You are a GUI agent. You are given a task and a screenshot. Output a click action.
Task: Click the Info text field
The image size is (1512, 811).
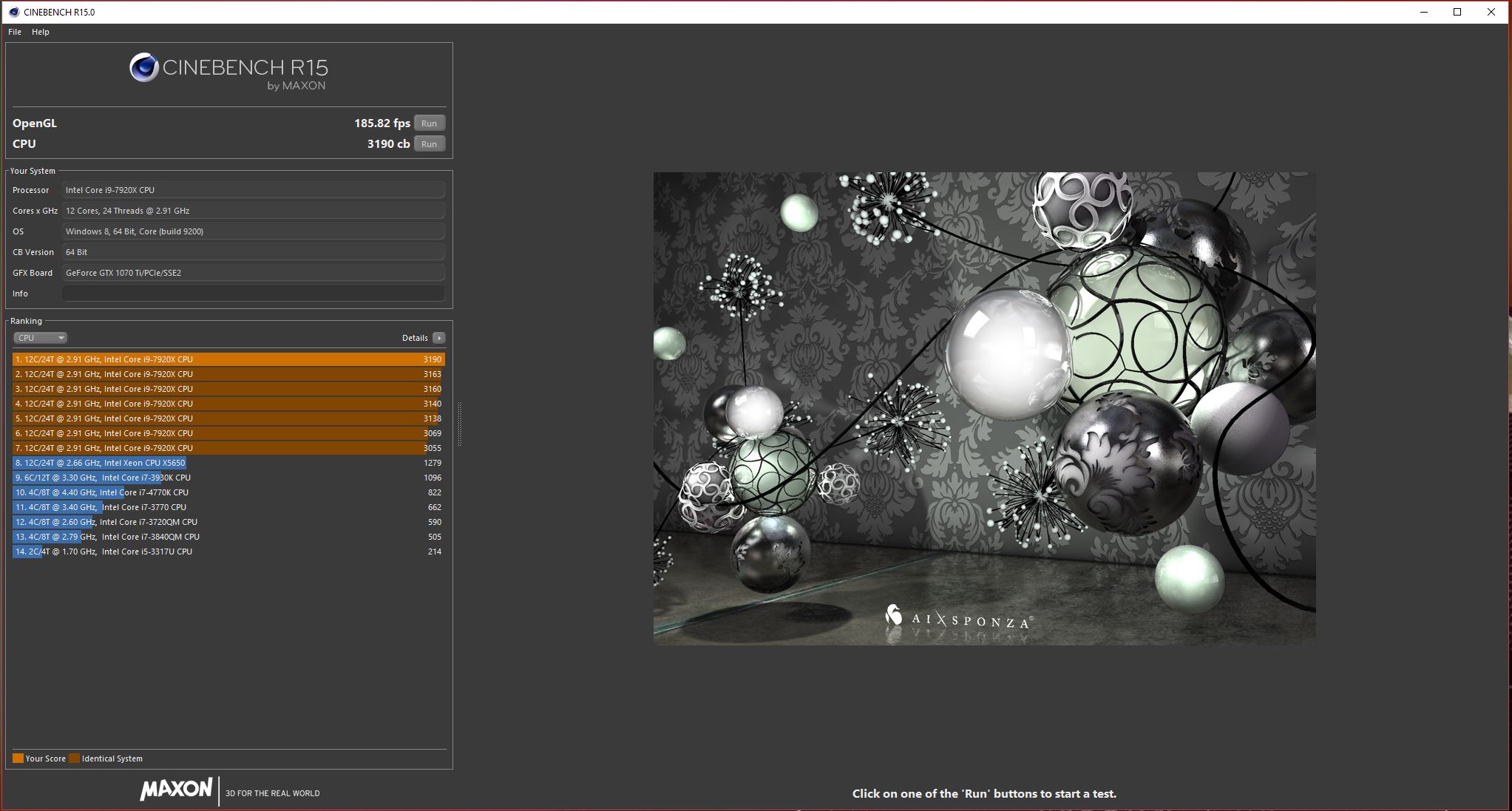coord(254,293)
